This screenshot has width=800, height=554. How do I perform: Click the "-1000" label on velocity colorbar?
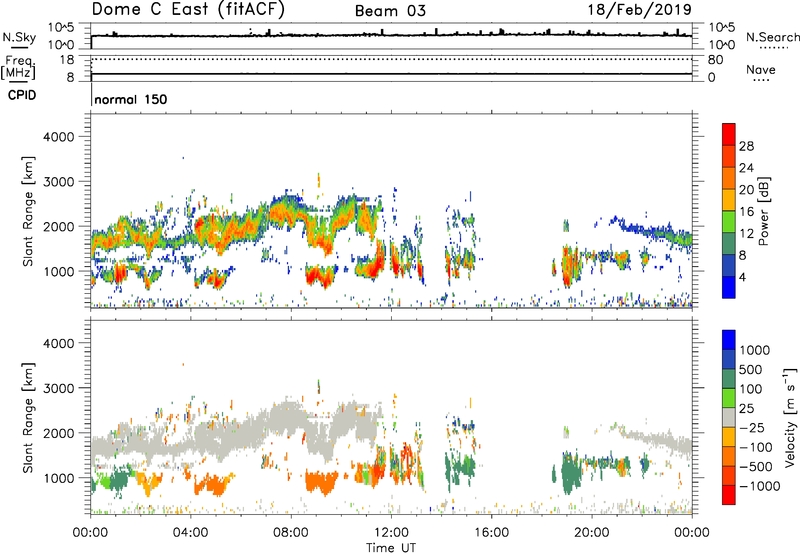(760, 486)
